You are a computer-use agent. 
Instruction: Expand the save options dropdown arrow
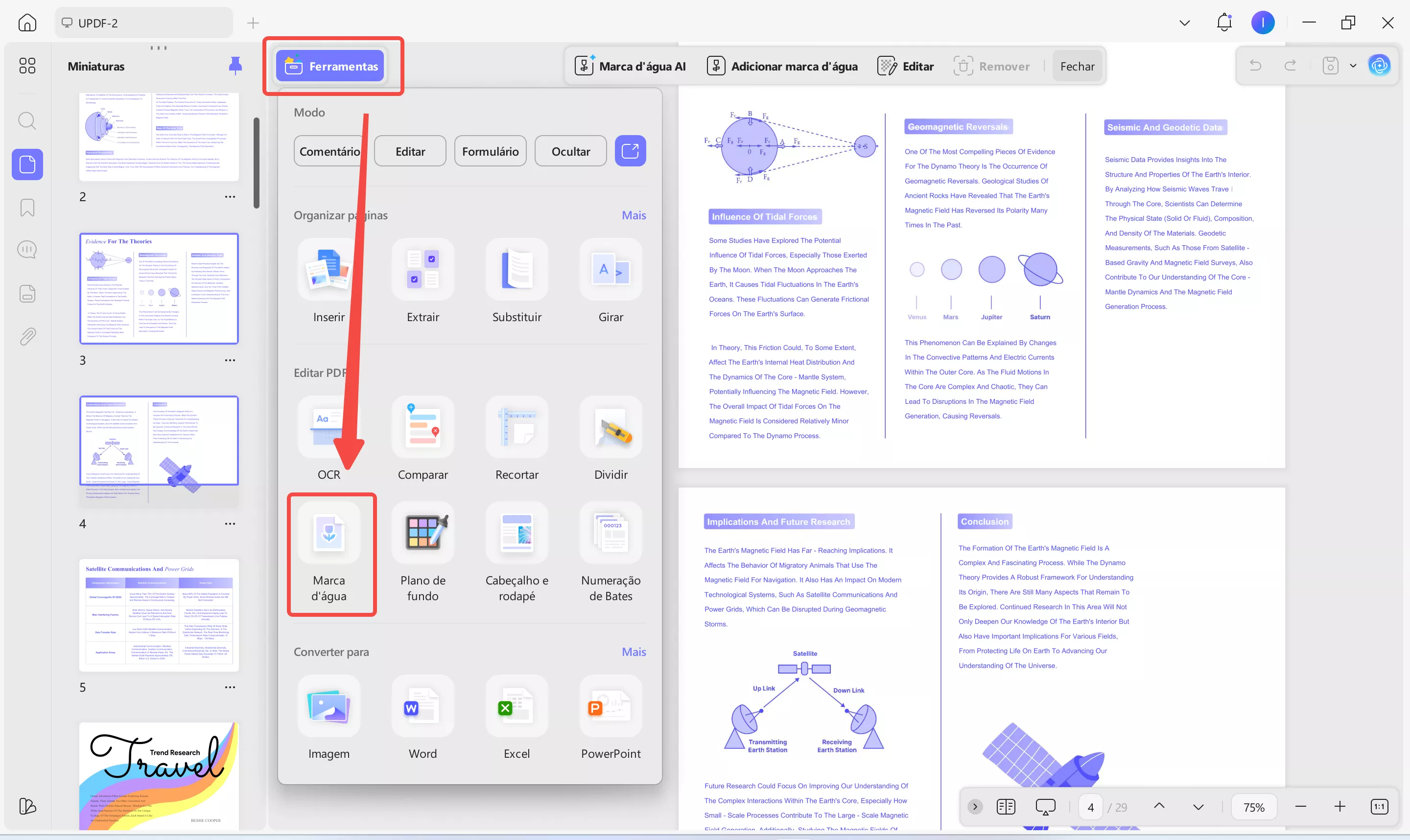point(1353,66)
